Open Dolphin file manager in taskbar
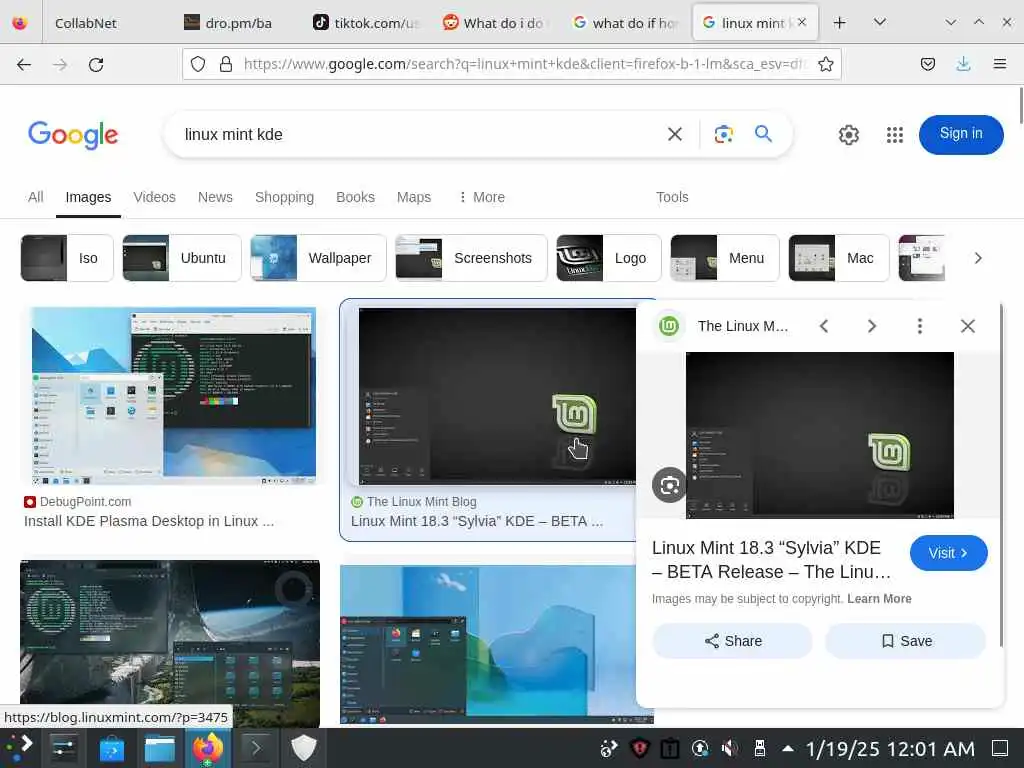This screenshot has width=1024, height=768. tap(159, 748)
